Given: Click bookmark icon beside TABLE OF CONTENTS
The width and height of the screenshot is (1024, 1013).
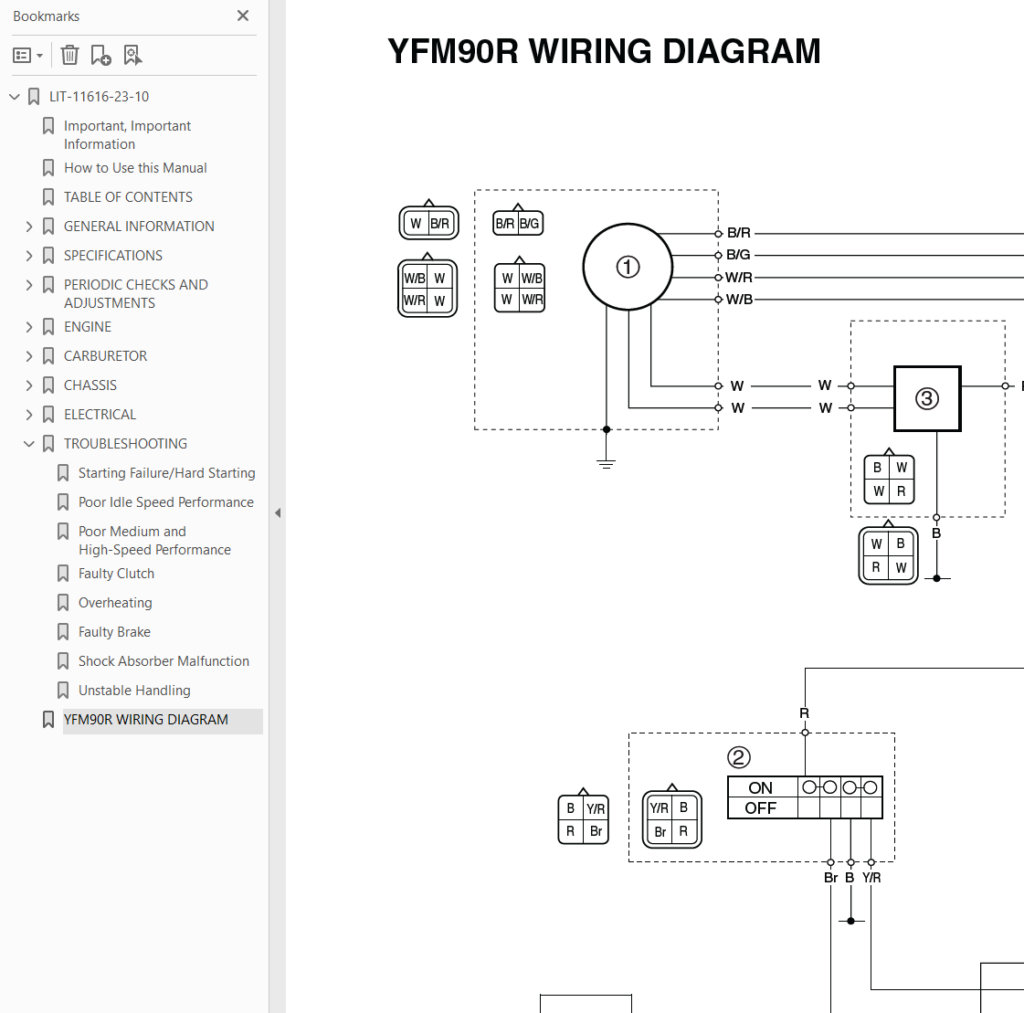Looking at the screenshot, I should click(48, 197).
